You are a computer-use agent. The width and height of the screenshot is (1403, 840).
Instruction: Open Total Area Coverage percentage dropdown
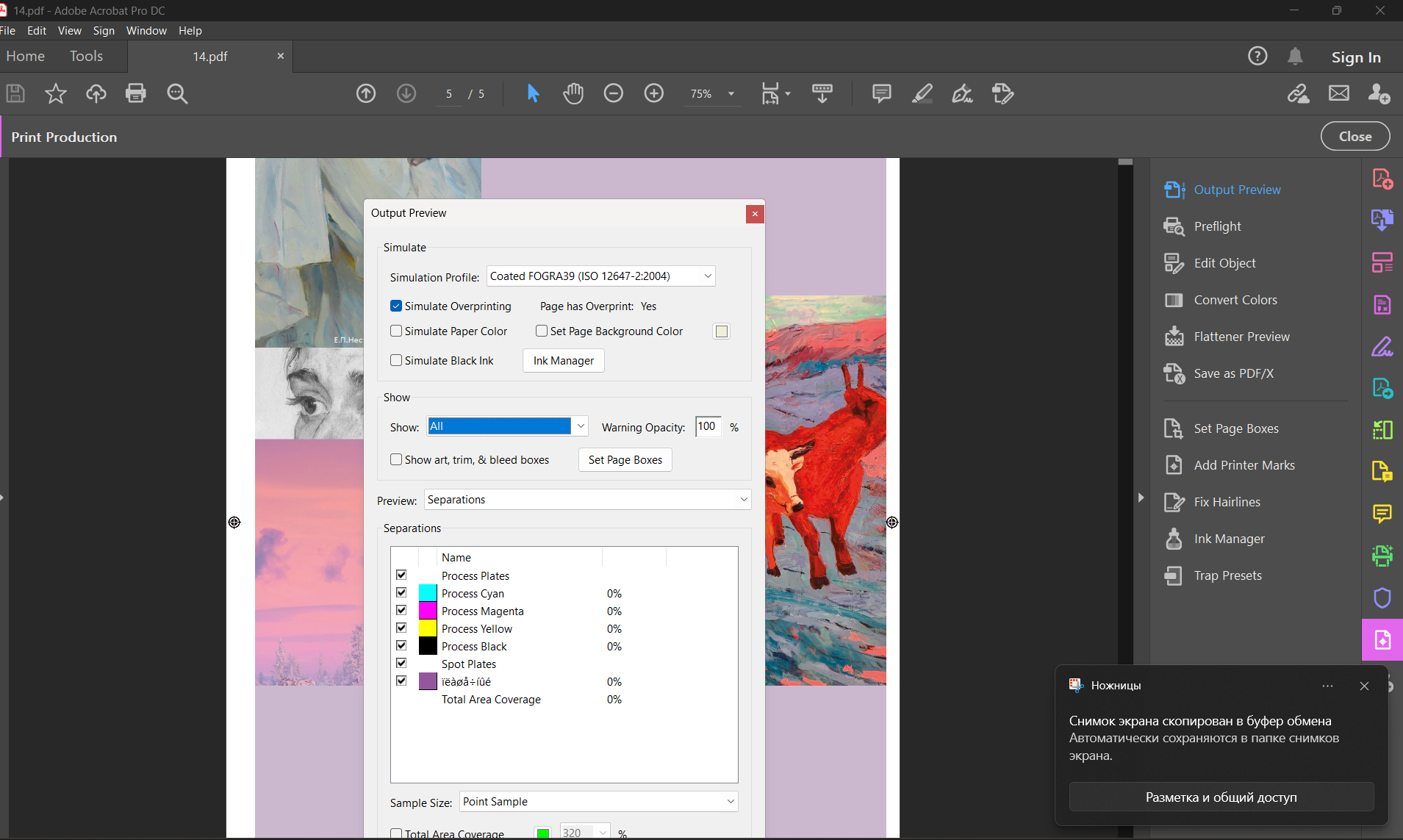(x=585, y=833)
